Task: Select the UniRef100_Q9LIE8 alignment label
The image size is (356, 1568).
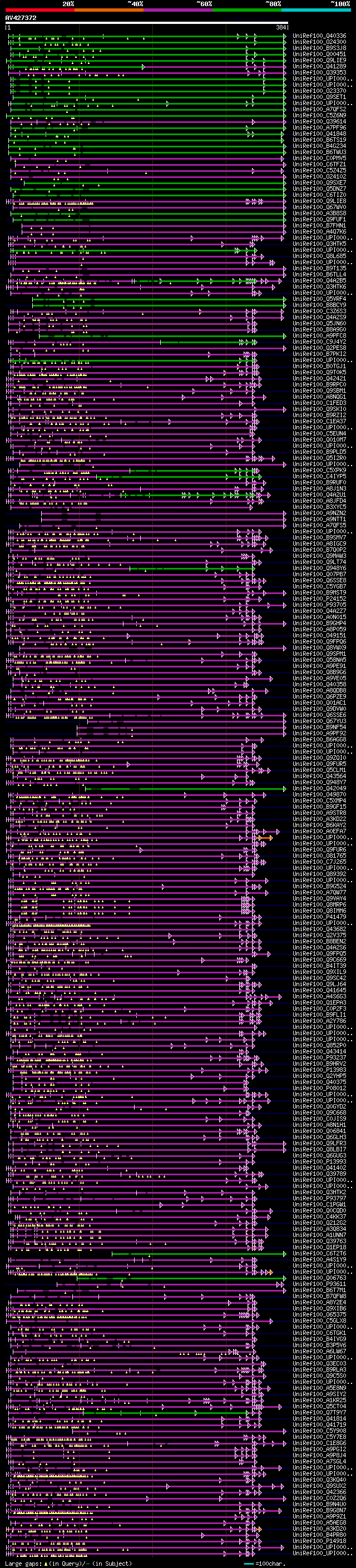Action: point(319,201)
